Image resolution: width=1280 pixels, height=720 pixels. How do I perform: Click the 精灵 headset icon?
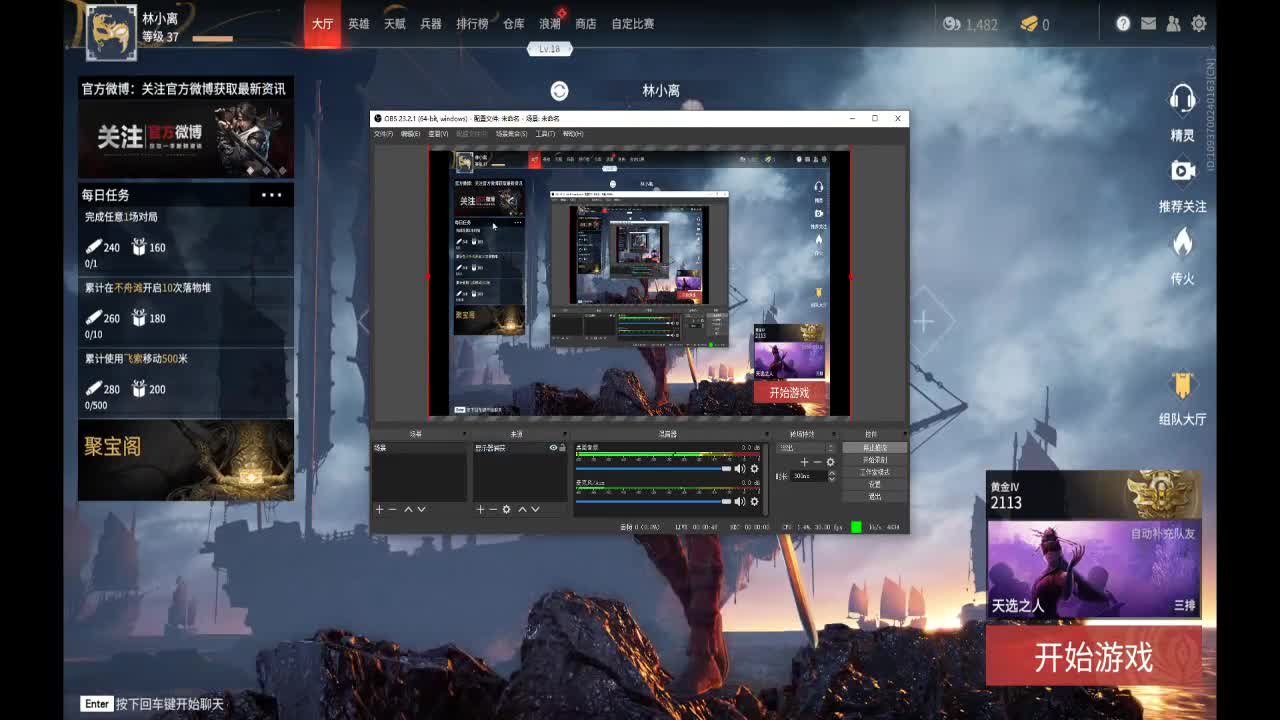pyautogui.click(x=1182, y=99)
